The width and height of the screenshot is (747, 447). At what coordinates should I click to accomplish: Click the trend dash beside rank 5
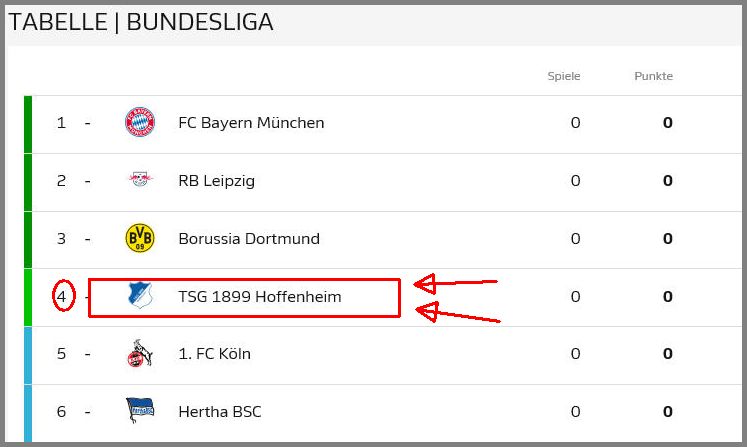click(88, 354)
